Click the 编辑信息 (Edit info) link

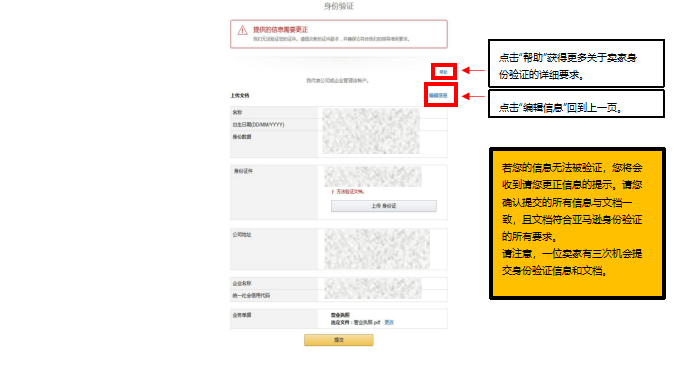[x=438, y=96]
